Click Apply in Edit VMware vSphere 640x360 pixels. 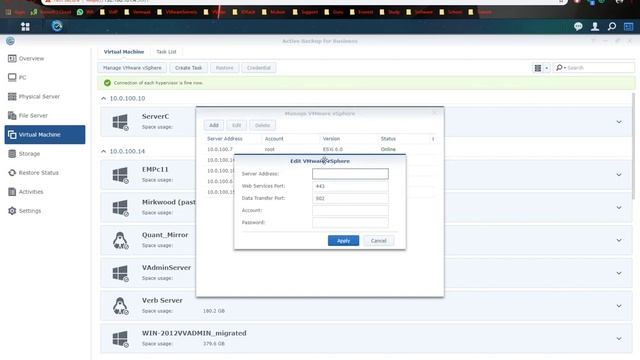coord(343,241)
